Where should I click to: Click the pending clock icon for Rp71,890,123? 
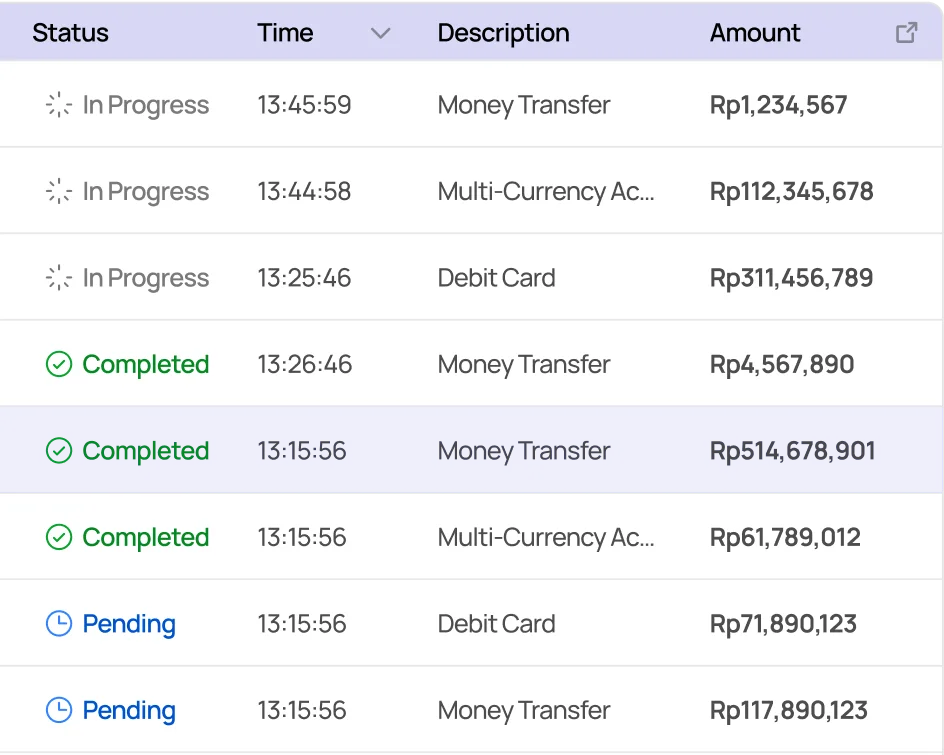click(x=59, y=624)
